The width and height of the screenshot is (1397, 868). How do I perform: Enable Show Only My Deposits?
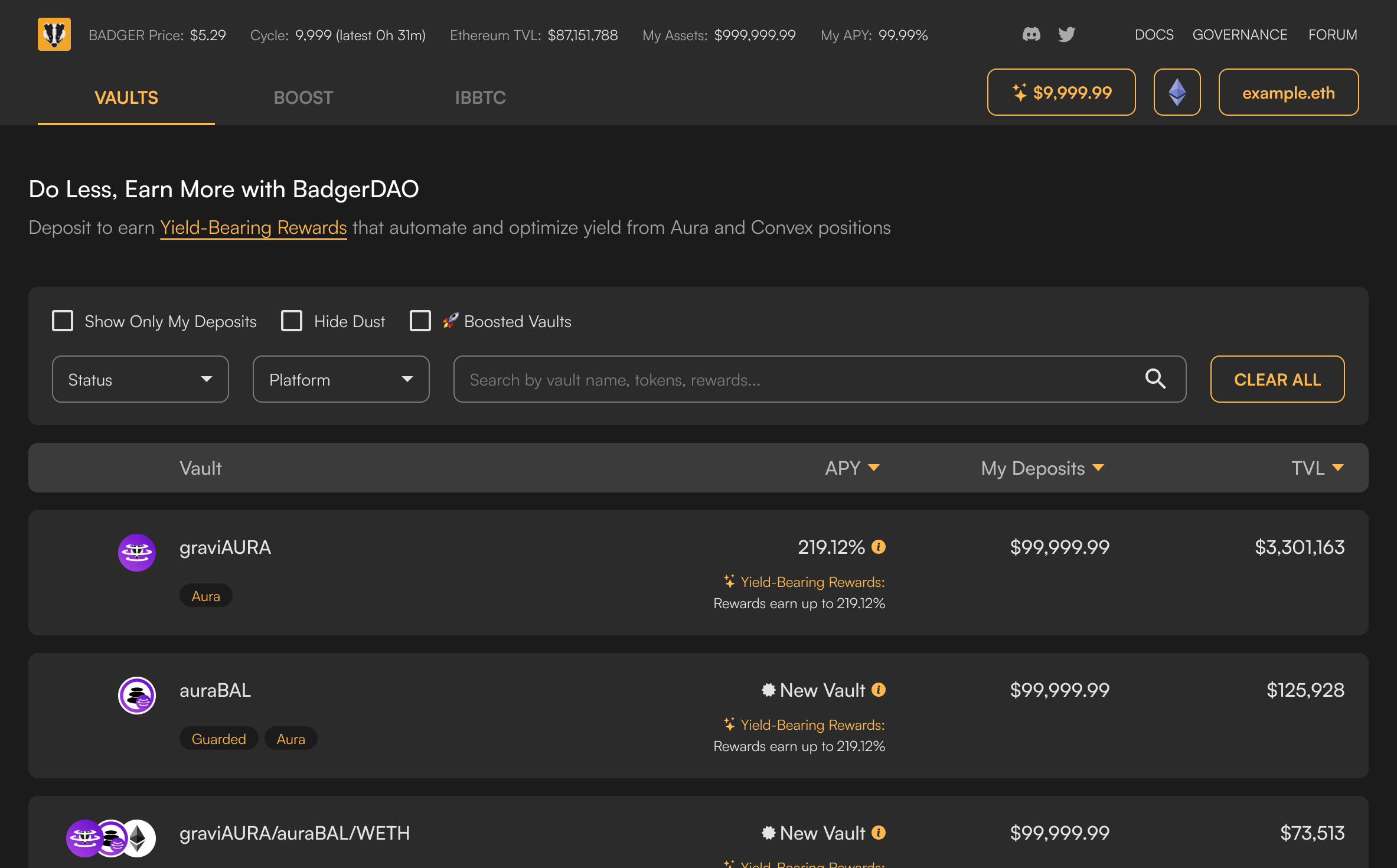[x=63, y=321]
